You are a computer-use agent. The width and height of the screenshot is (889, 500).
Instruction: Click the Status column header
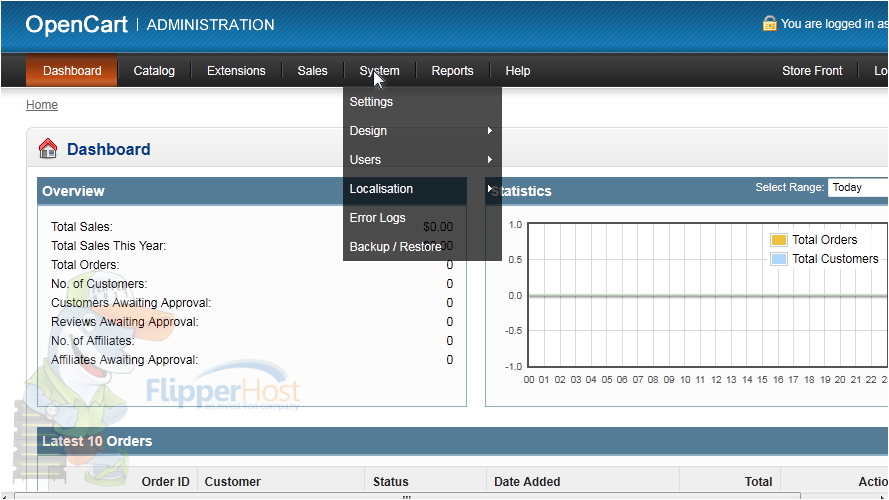point(391,481)
